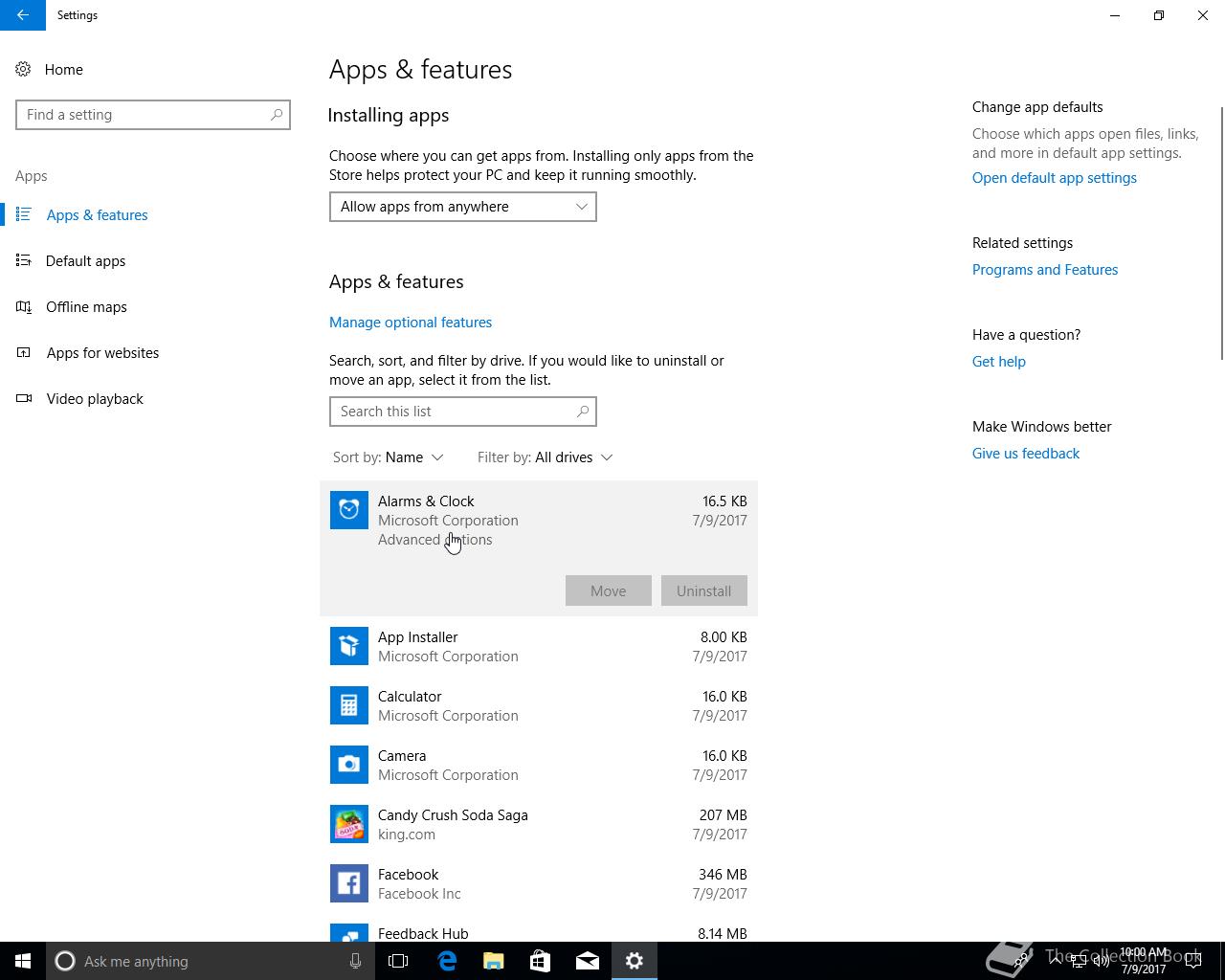Open the Store from the taskbar
Image resolution: width=1225 pixels, height=980 pixels.
coord(540,961)
